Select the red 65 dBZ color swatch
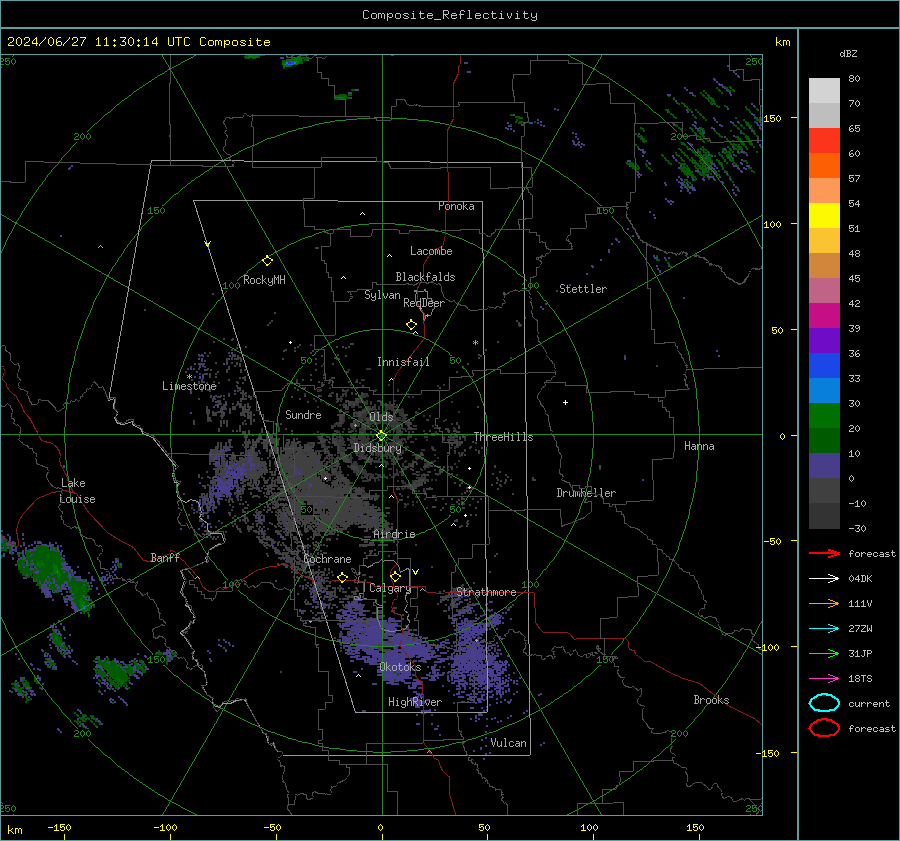This screenshot has width=900, height=841. (x=824, y=140)
